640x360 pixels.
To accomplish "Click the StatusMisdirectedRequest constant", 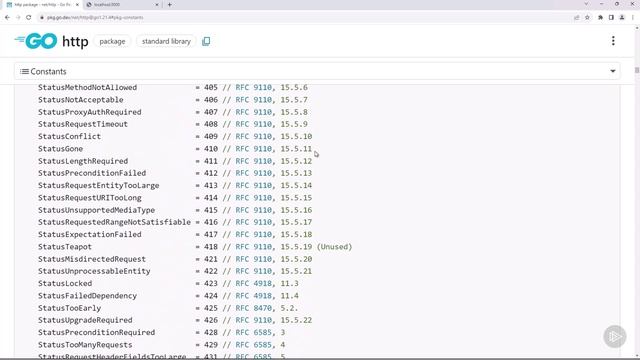I will [x=92, y=259].
